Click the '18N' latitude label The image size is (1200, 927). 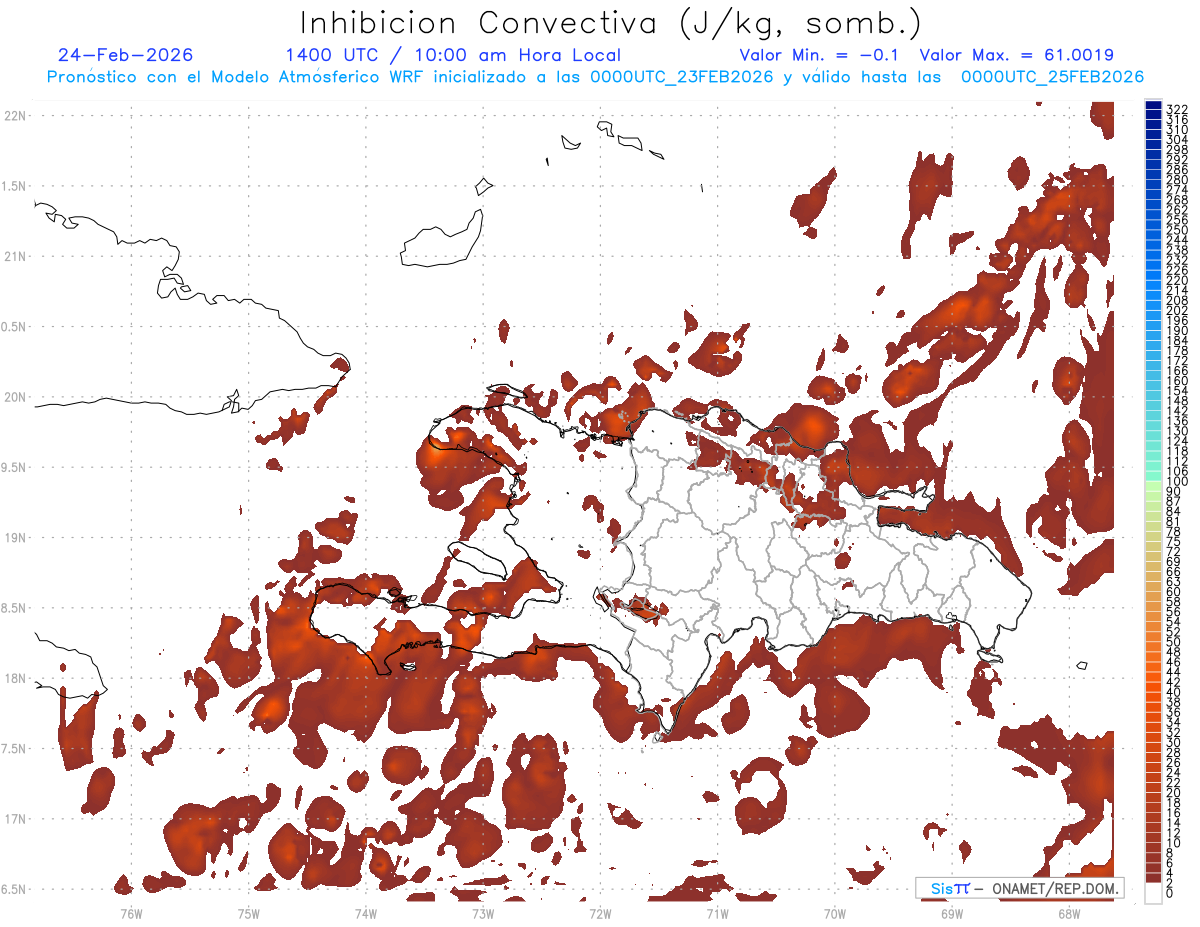pyautogui.click(x=15, y=679)
